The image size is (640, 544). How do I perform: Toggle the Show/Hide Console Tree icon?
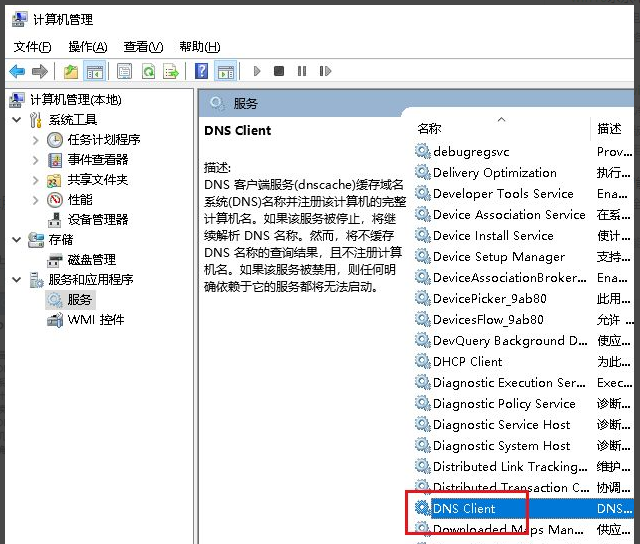tap(95, 71)
